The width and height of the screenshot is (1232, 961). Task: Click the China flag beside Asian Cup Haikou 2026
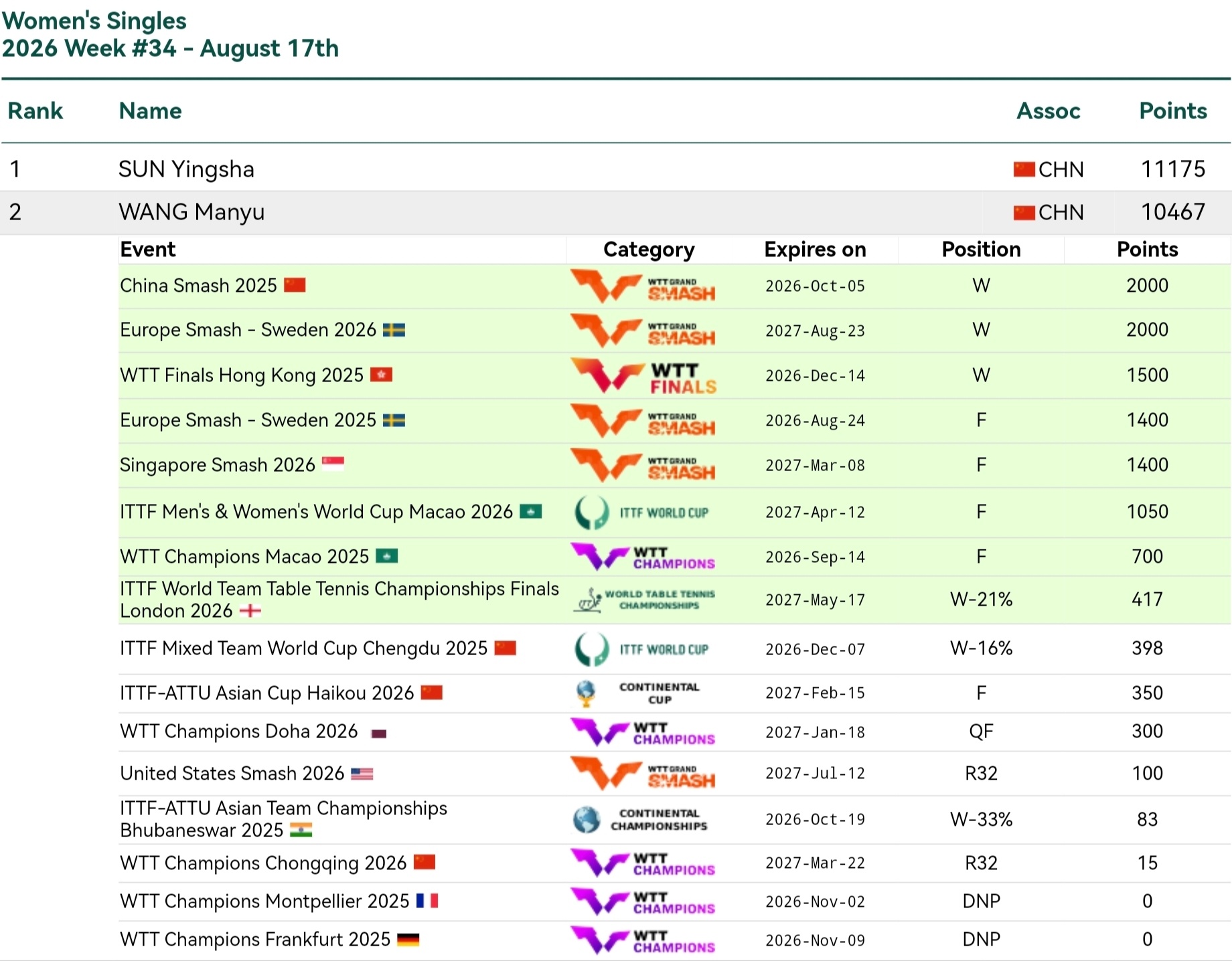tap(432, 693)
